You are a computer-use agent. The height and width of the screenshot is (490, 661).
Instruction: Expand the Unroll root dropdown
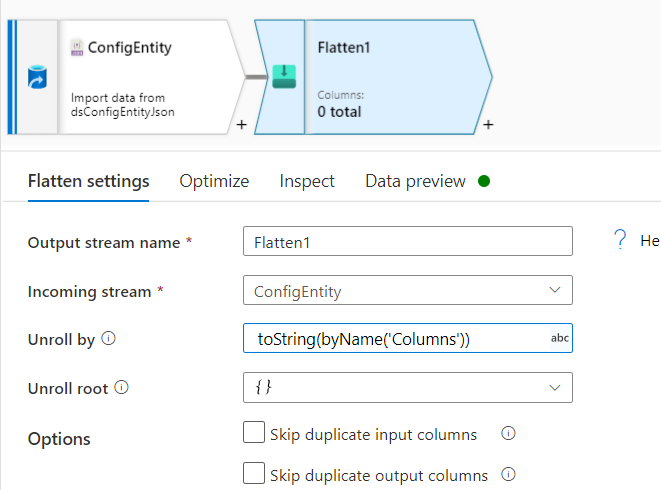pos(408,387)
